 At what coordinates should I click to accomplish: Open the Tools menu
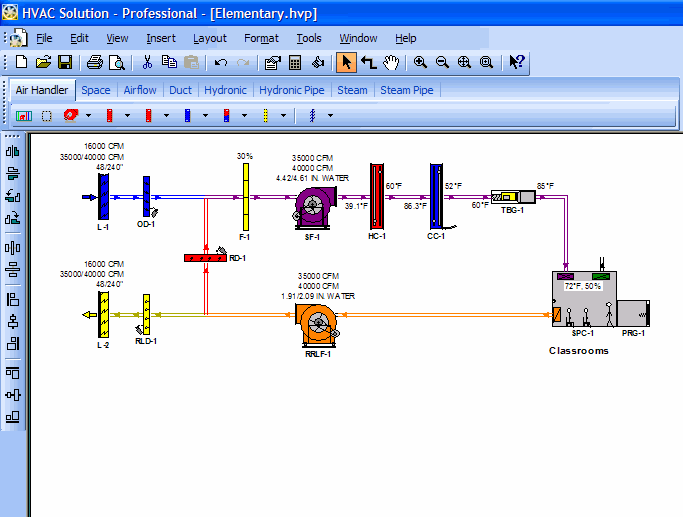(x=308, y=38)
